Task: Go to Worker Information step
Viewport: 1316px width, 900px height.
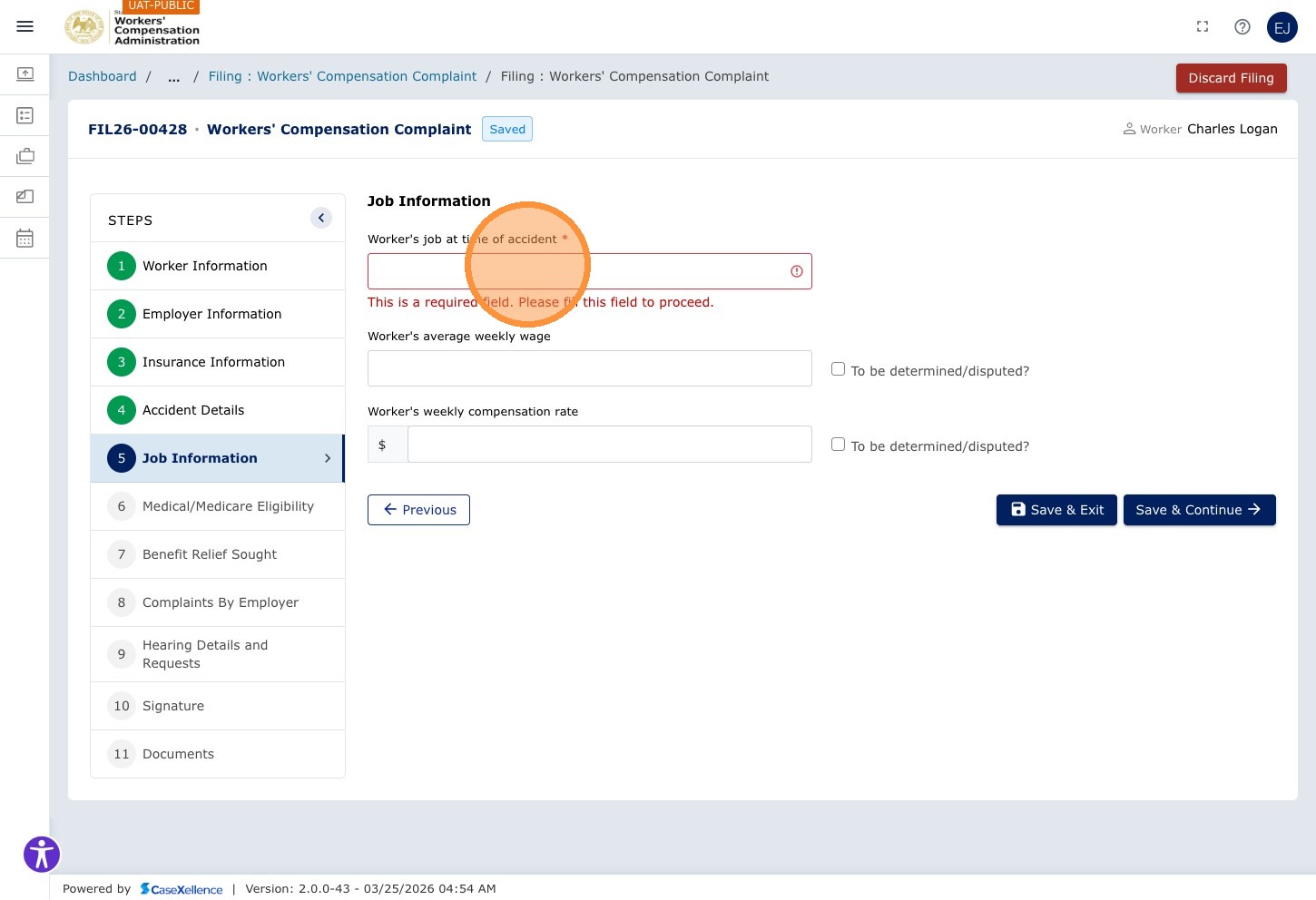Action: (x=218, y=266)
